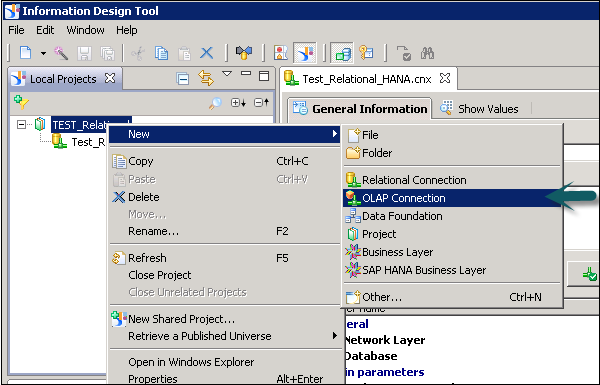600x385 pixels.
Task: Open the Local Projects view menu triangle
Action: pos(227,73)
